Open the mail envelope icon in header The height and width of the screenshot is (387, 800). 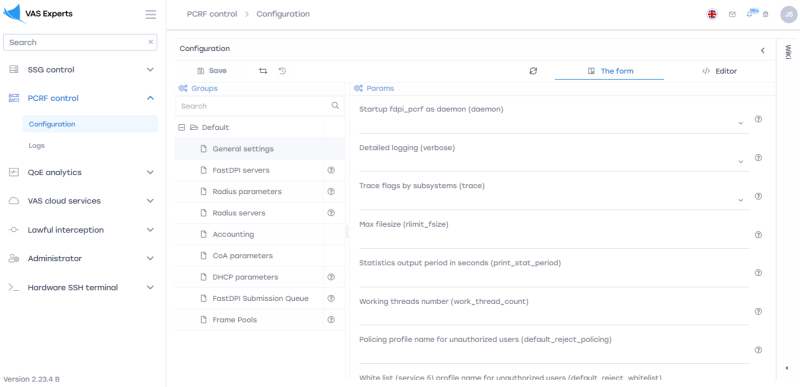click(x=732, y=14)
